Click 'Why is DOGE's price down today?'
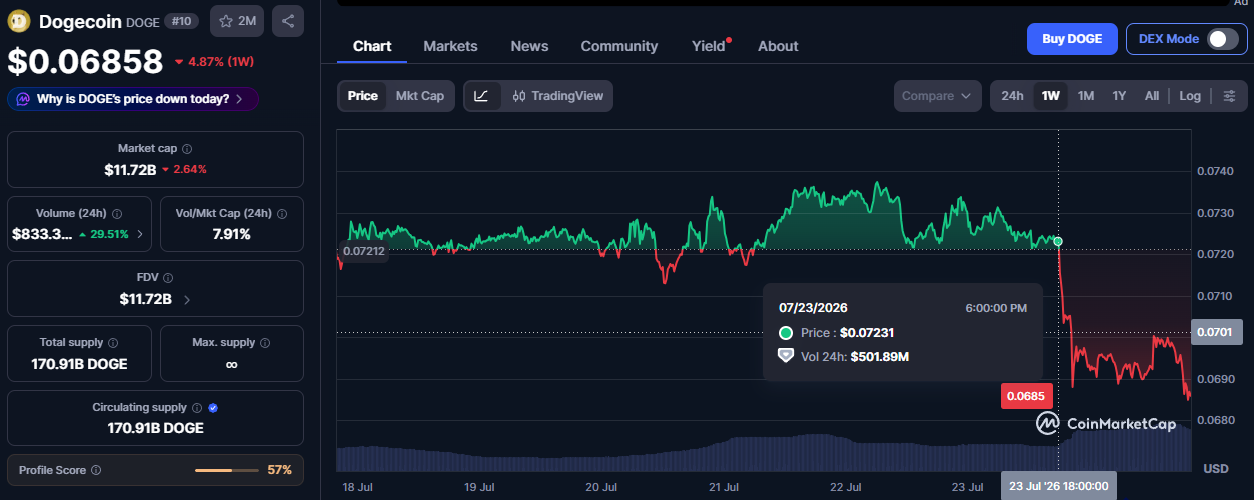 click(133, 99)
